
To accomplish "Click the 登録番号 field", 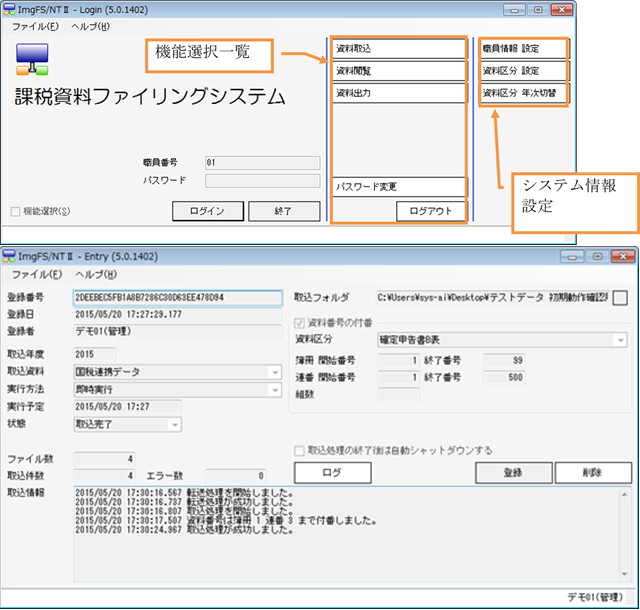I will (178, 298).
